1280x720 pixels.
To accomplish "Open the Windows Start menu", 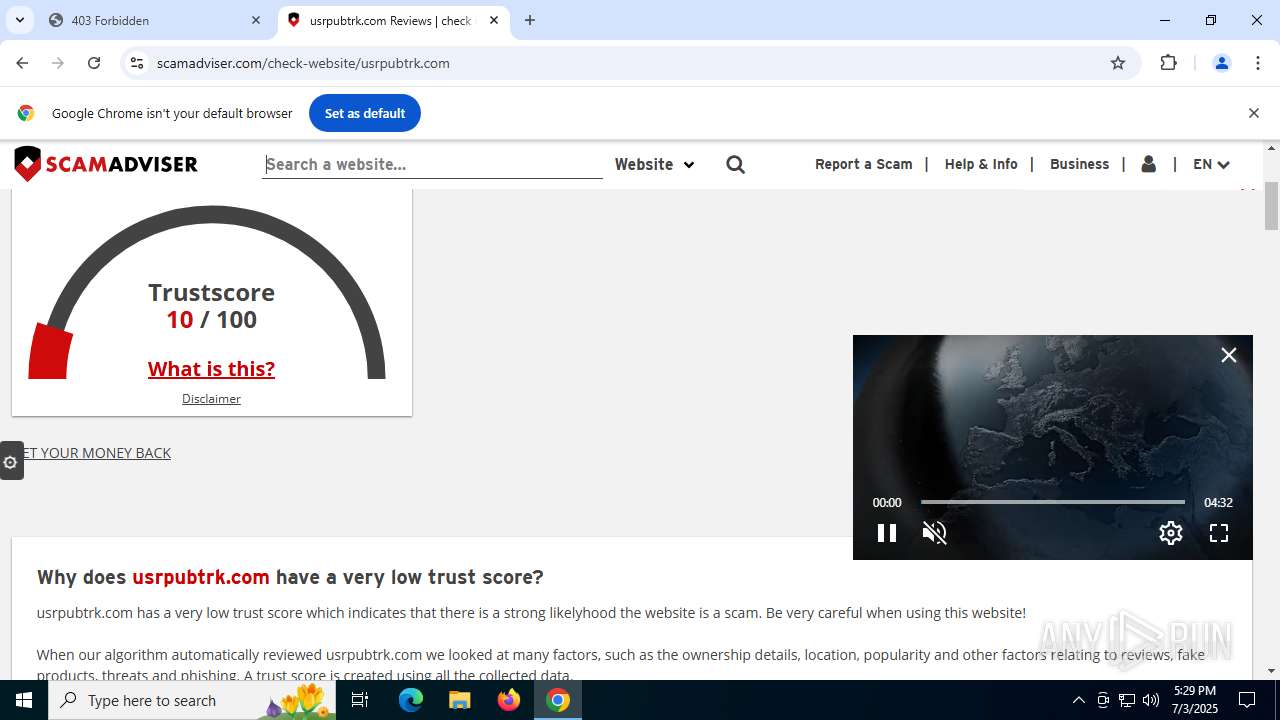I will pyautogui.click(x=24, y=700).
